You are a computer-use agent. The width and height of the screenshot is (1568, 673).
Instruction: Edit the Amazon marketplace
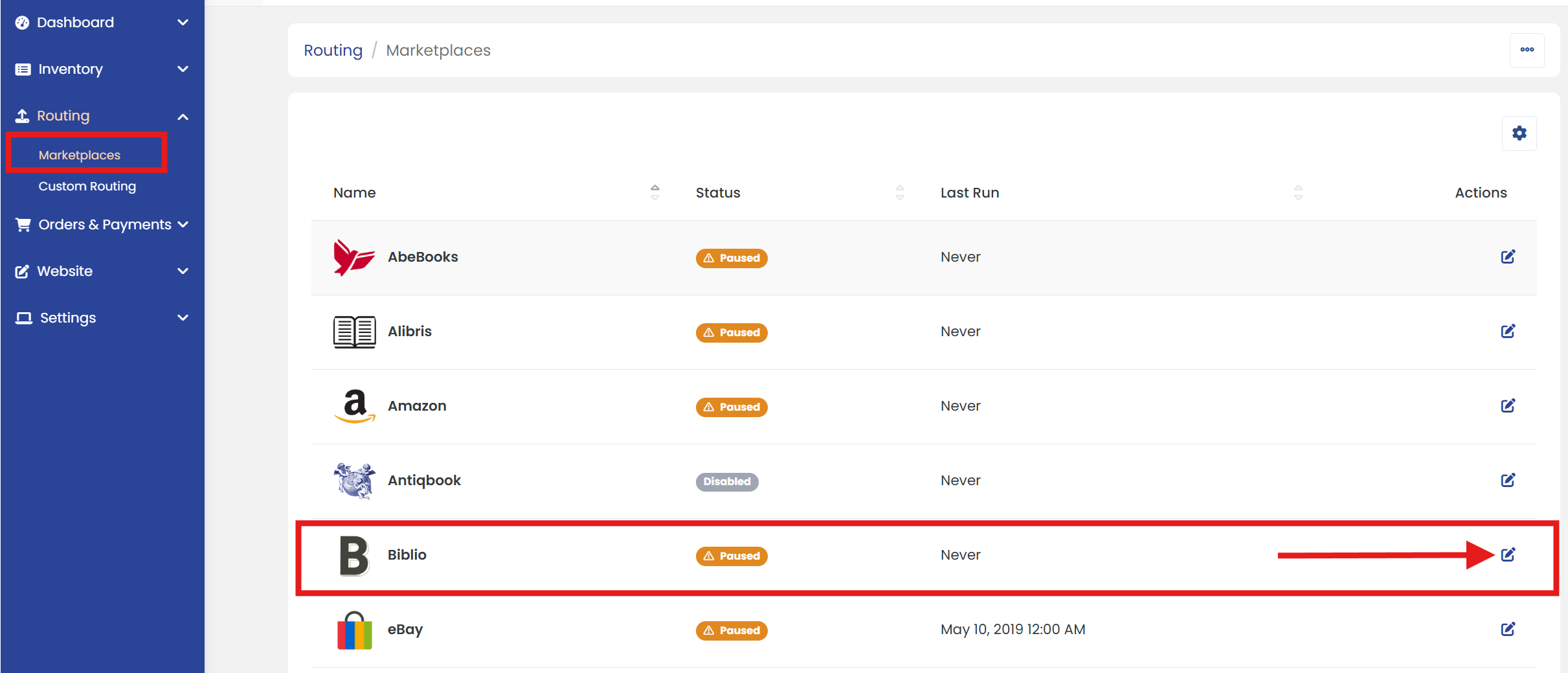(1508, 405)
